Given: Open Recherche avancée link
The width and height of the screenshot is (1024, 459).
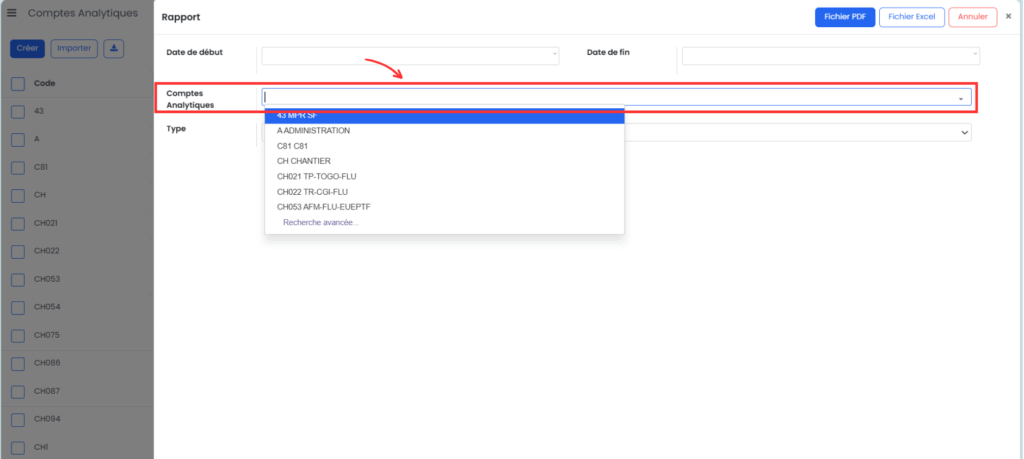Looking at the screenshot, I should [320, 222].
